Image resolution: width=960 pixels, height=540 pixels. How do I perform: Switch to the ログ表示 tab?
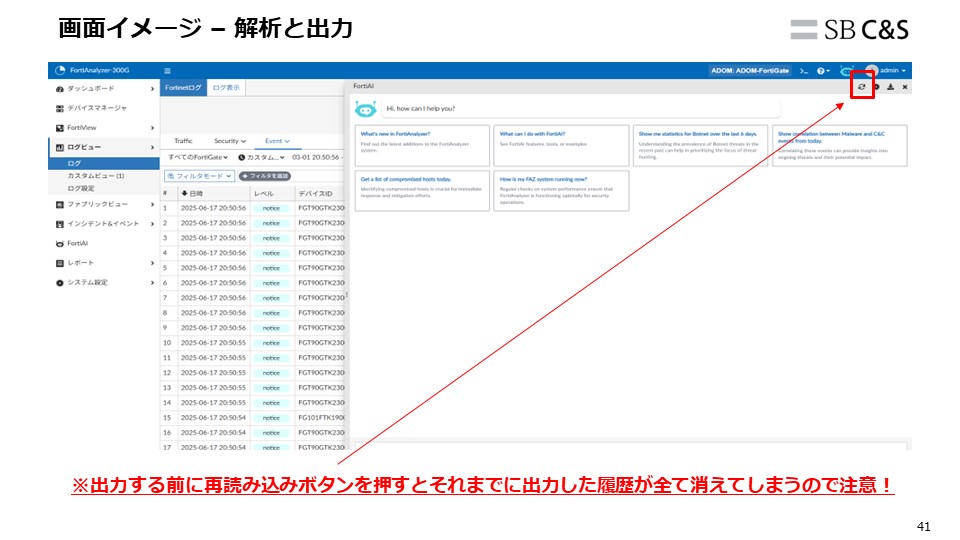tap(226, 88)
